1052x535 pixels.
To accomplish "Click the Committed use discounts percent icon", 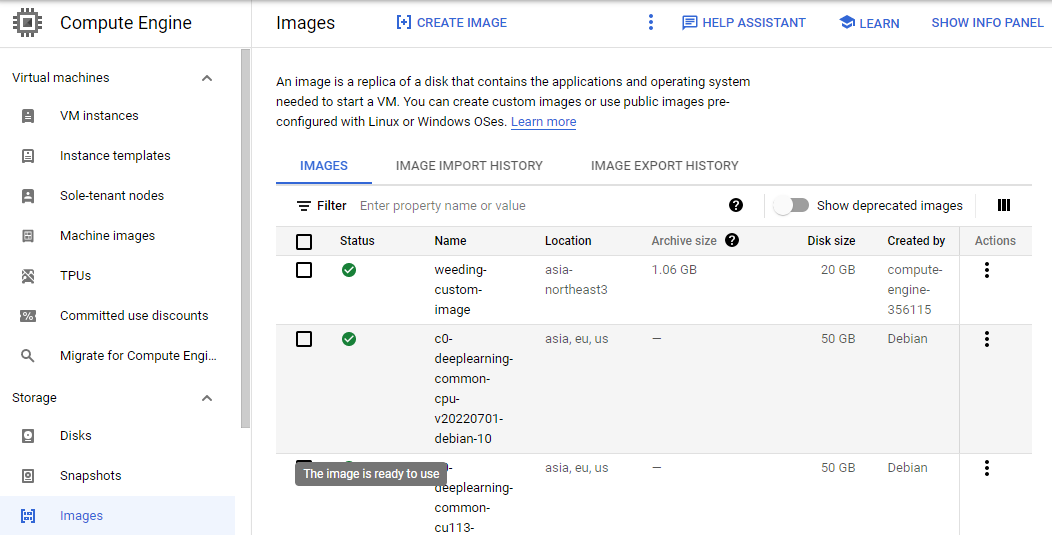I will (28, 315).
